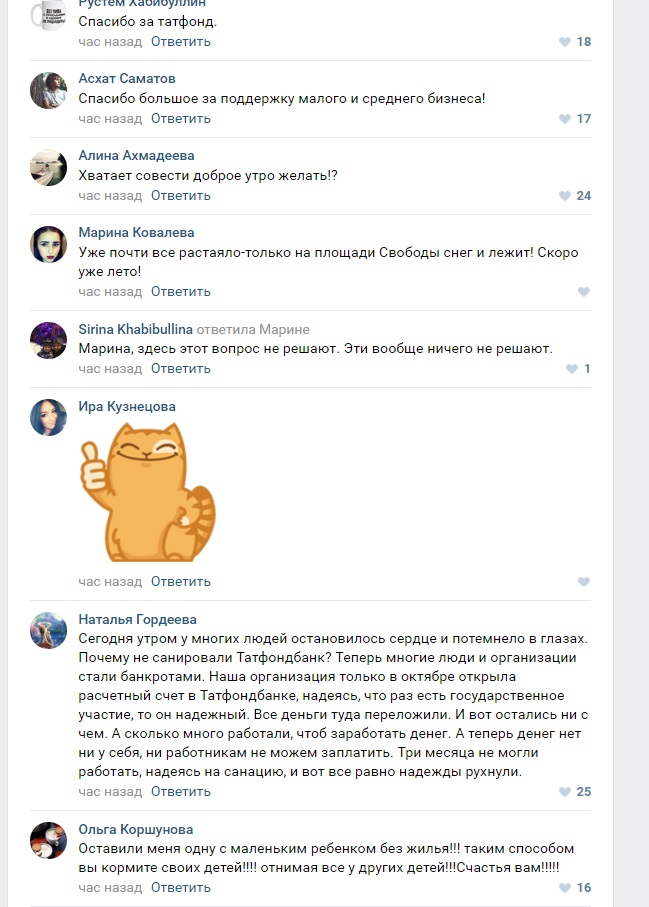Open Ольга Коршунова's profile name
The height and width of the screenshot is (907, 649).
[x=136, y=829]
